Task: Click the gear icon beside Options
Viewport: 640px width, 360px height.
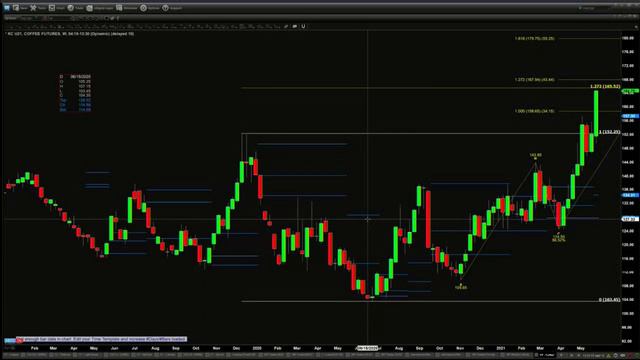Action: [143, 8]
